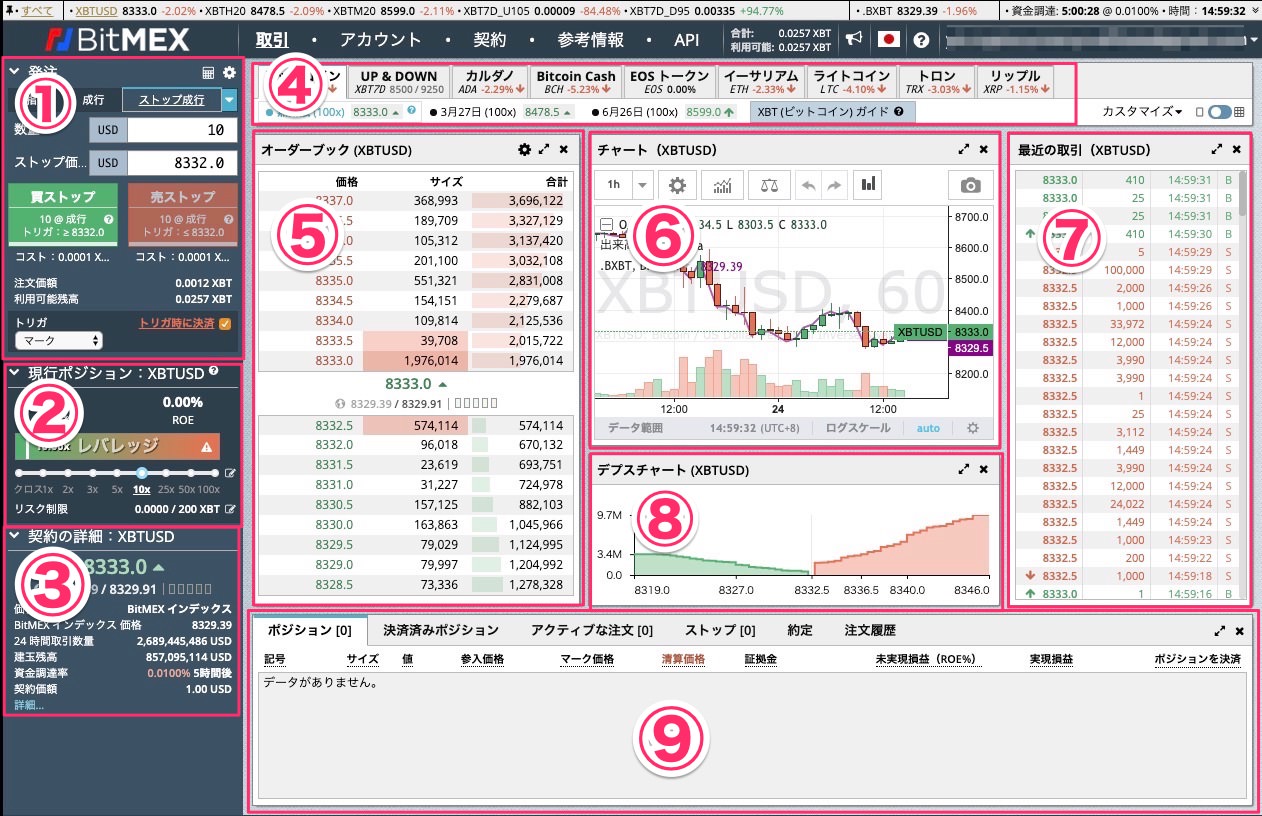Click the quantity input field
The width and height of the screenshot is (1262, 816).
[183, 130]
